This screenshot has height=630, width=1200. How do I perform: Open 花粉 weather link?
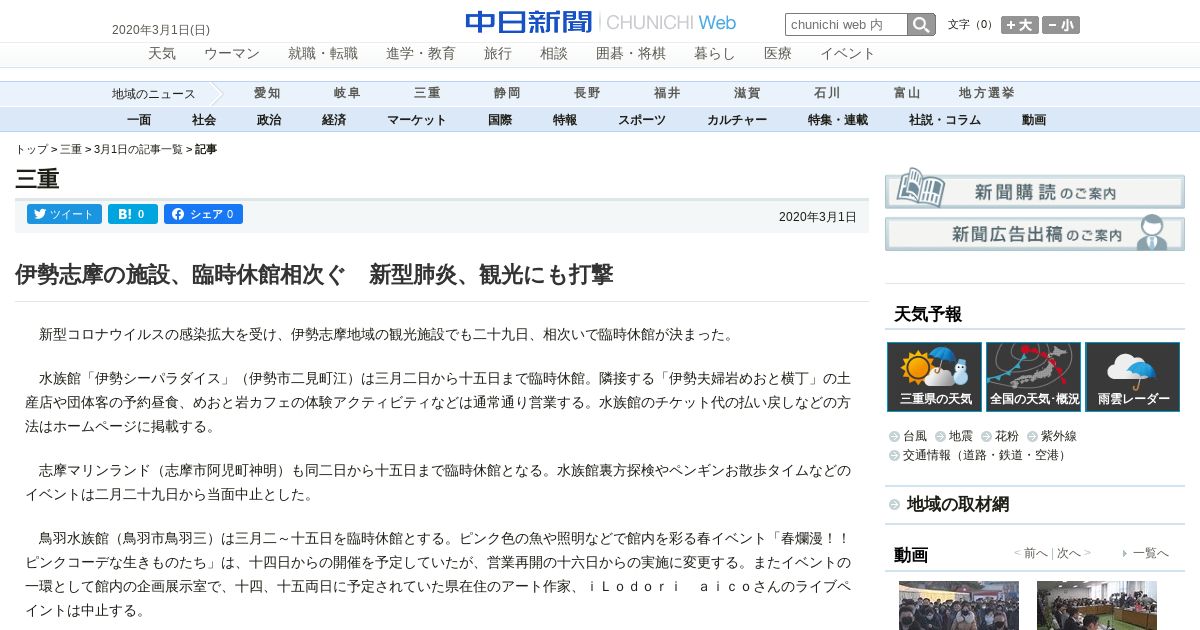coord(1007,436)
